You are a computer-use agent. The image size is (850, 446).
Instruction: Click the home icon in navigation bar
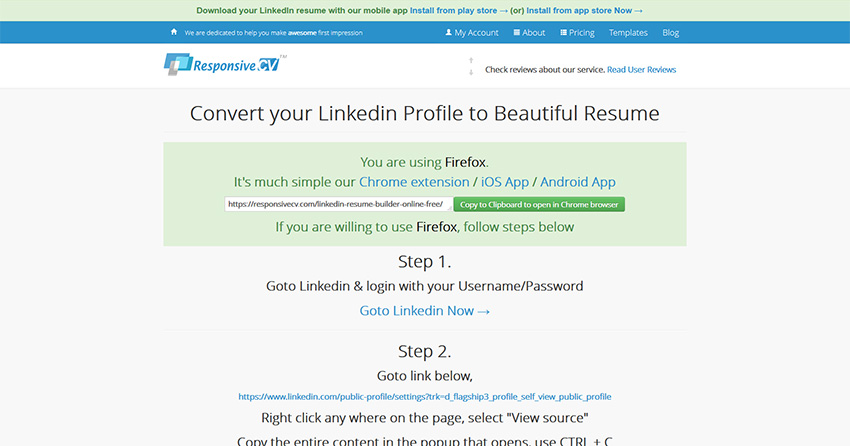174,32
